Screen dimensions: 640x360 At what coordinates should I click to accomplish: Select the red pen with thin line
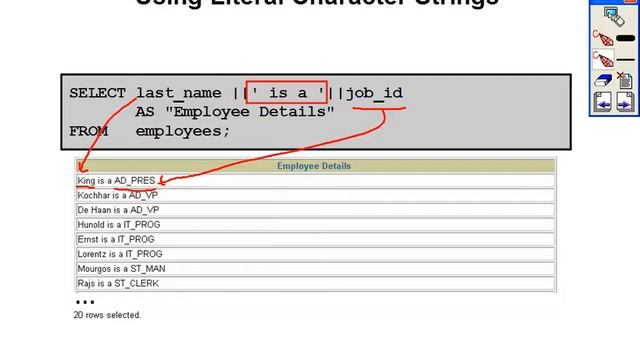pos(603,60)
